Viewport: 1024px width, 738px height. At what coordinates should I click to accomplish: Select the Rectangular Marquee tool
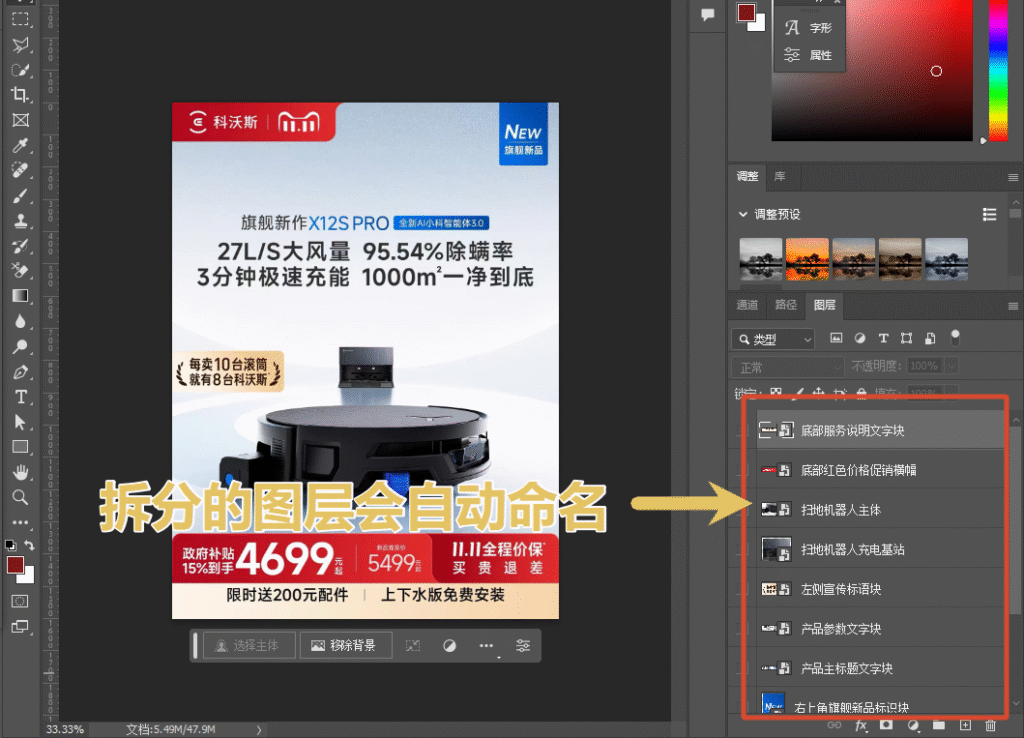20,19
